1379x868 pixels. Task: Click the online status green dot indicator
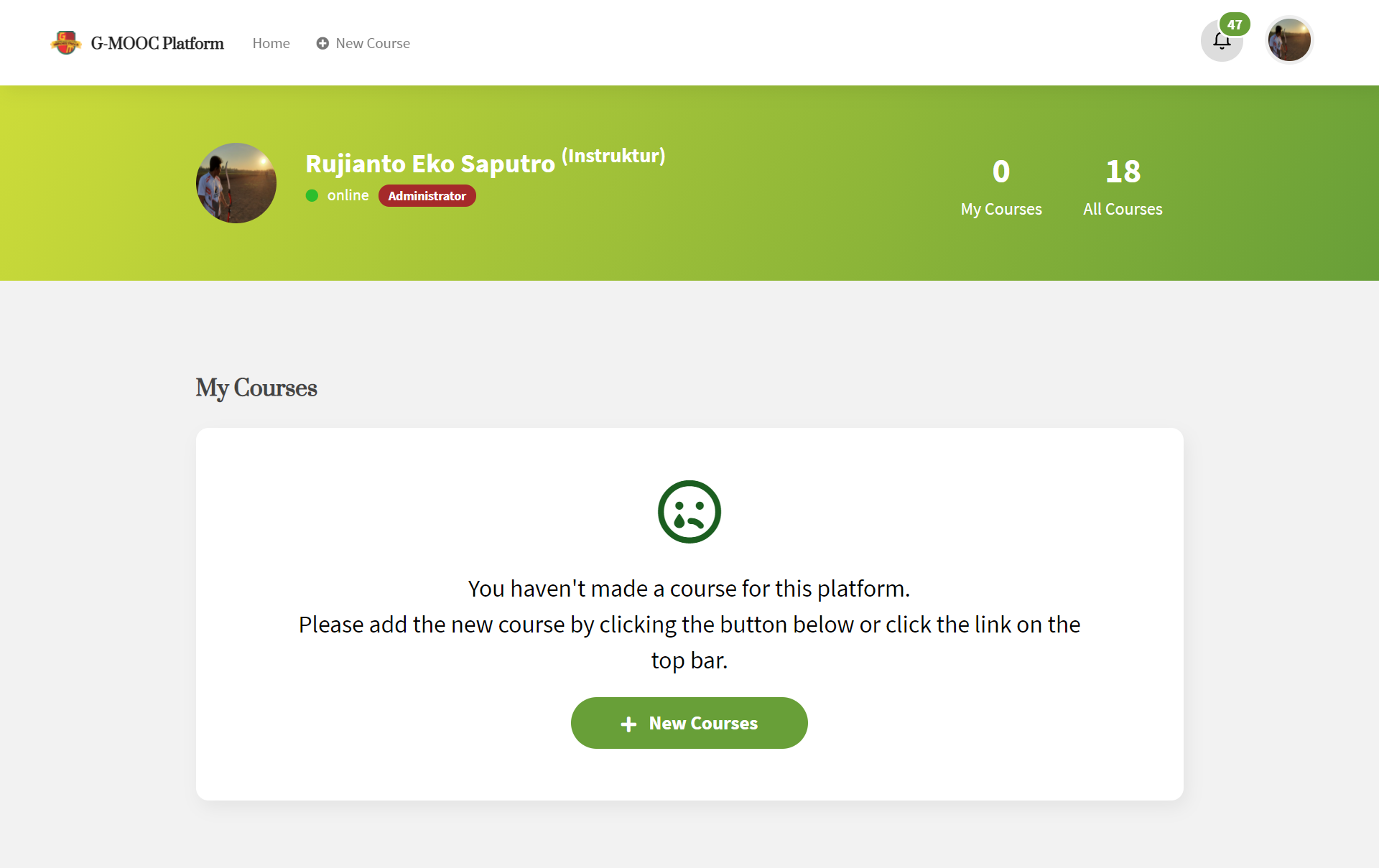click(311, 195)
